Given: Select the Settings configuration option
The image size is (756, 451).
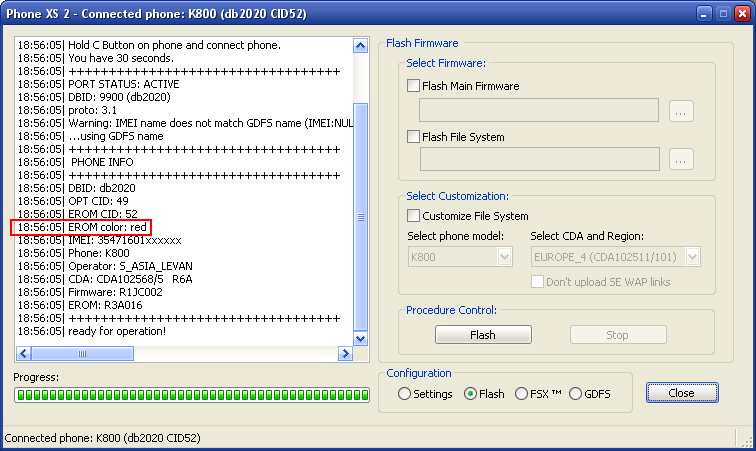Looking at the screenshot, I should point(404,394).
